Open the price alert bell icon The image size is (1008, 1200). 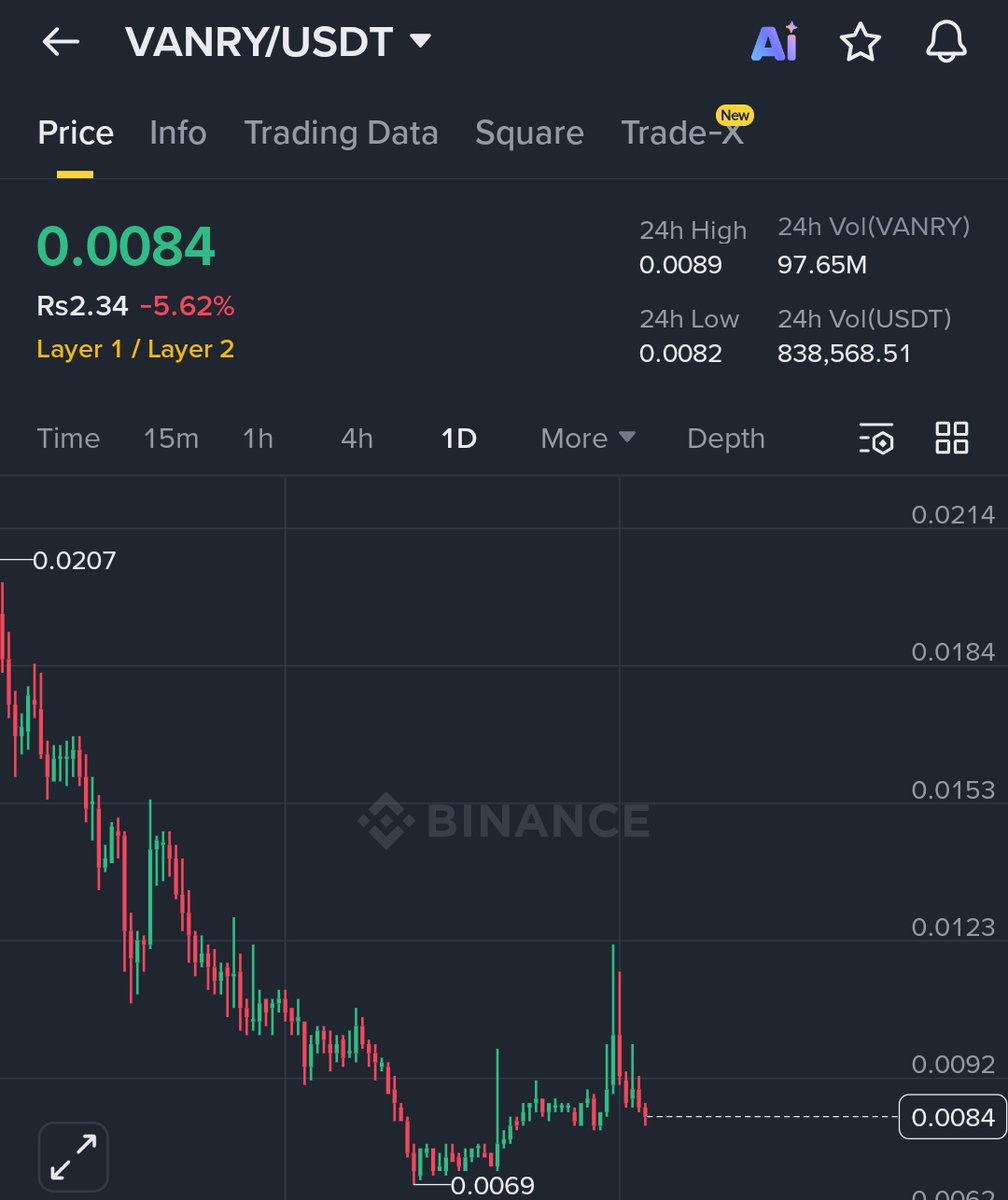tap(946, 42)
